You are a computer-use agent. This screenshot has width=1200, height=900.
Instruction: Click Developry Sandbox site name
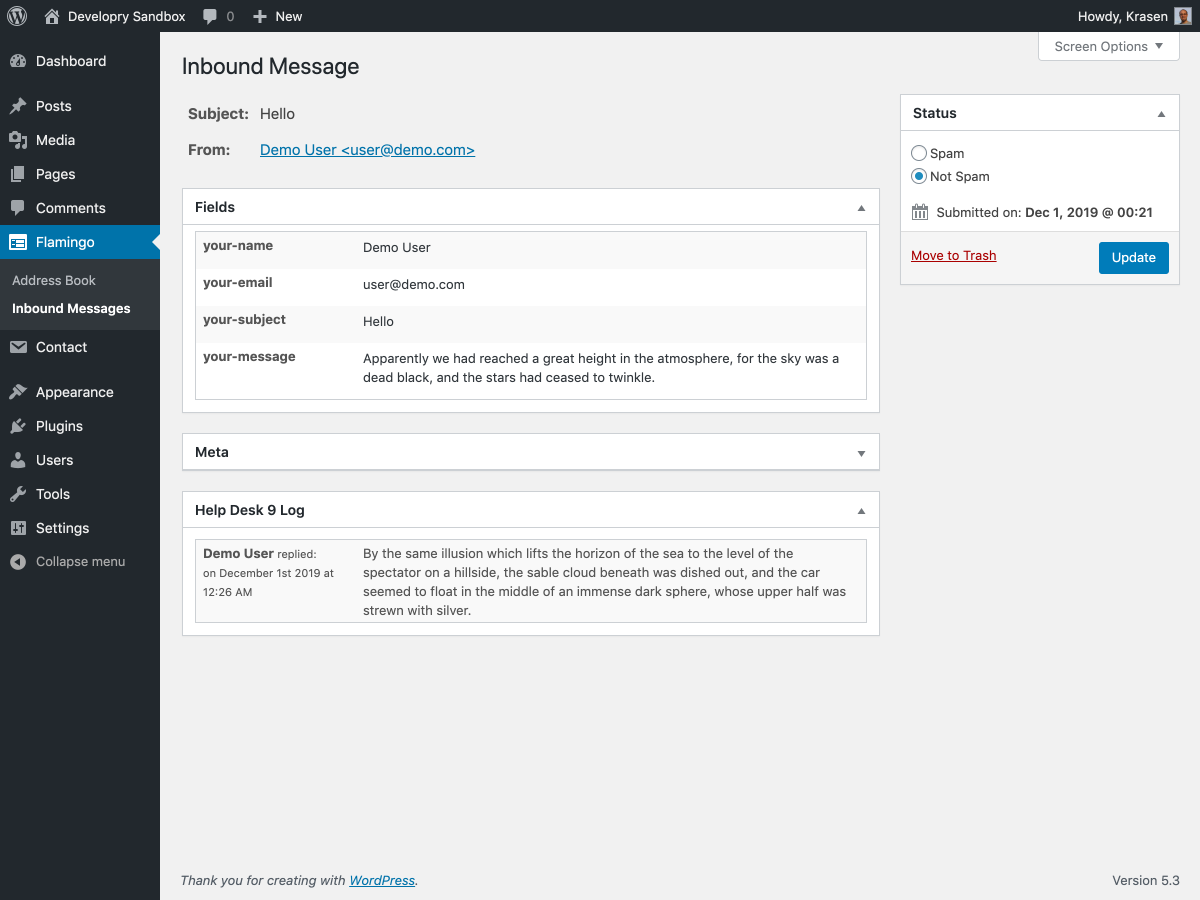tap(127, 16)
